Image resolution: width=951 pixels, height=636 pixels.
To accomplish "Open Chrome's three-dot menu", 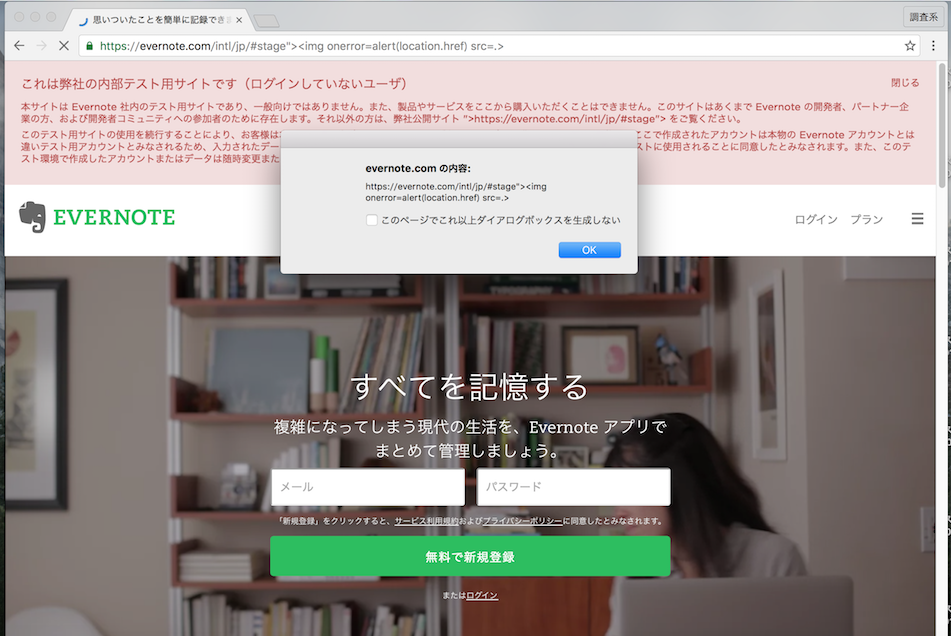I will coord(933,46).
